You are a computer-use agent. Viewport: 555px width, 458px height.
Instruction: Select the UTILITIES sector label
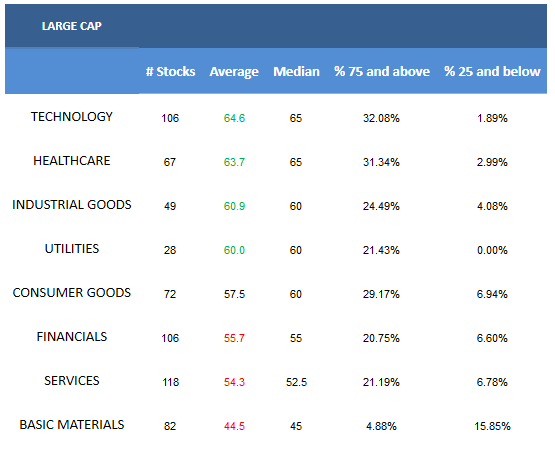pos(71,248)
